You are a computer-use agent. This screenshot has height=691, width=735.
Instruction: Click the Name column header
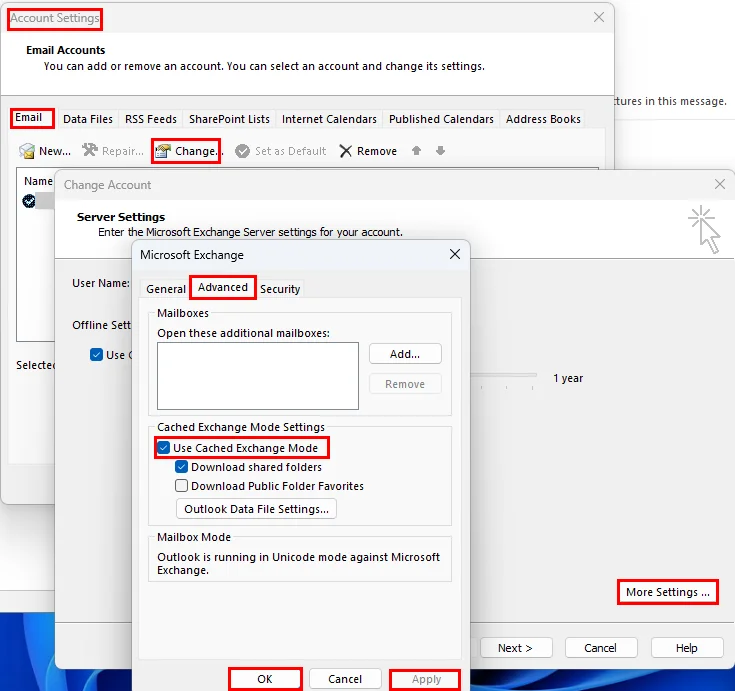tap(38, 181)
